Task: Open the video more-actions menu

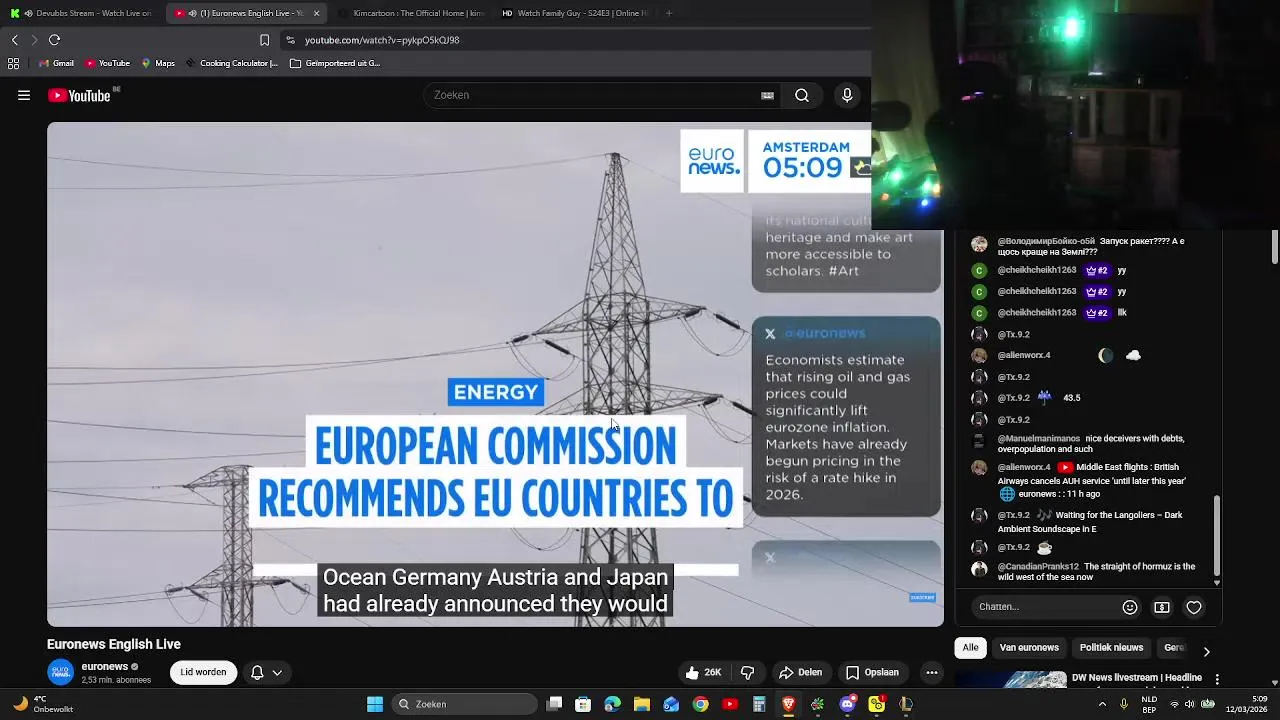Action: click(x=932, y=673)
